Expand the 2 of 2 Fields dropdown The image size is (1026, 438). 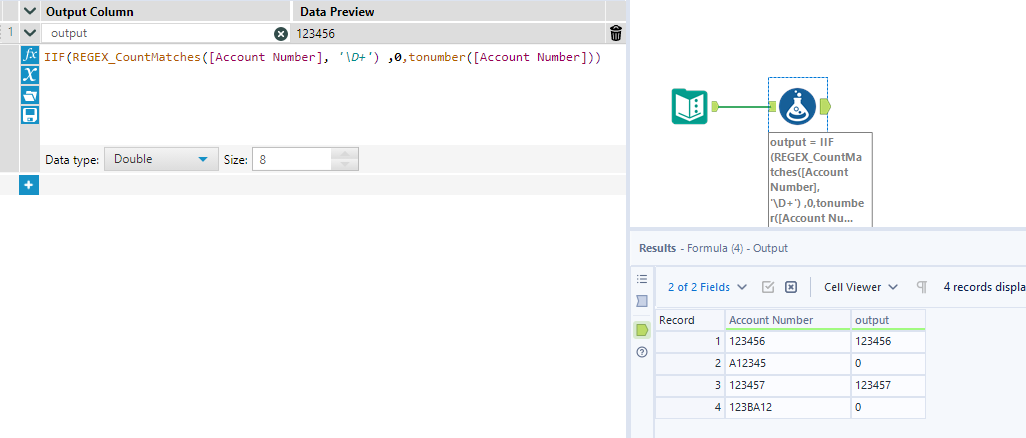tap(707, 287)
